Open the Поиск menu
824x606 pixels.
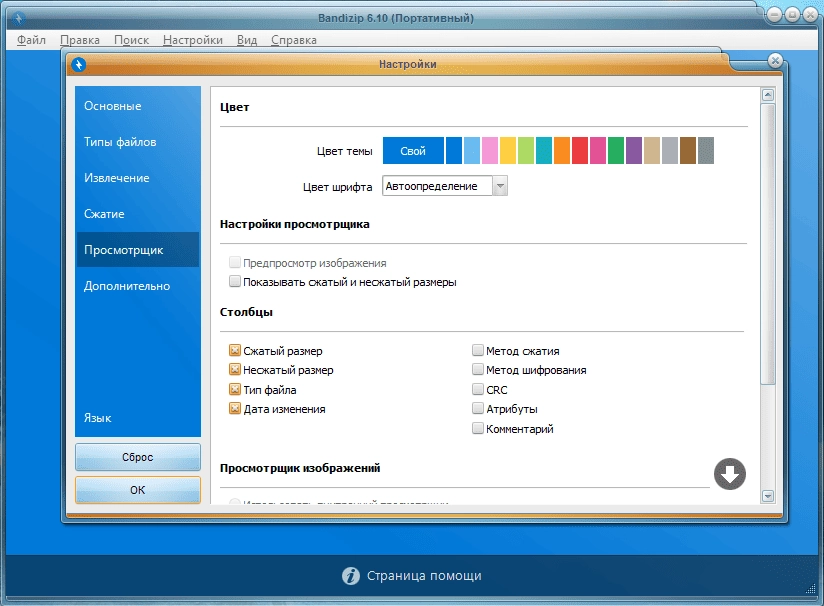pyautogui.click(x=131, y=40)
